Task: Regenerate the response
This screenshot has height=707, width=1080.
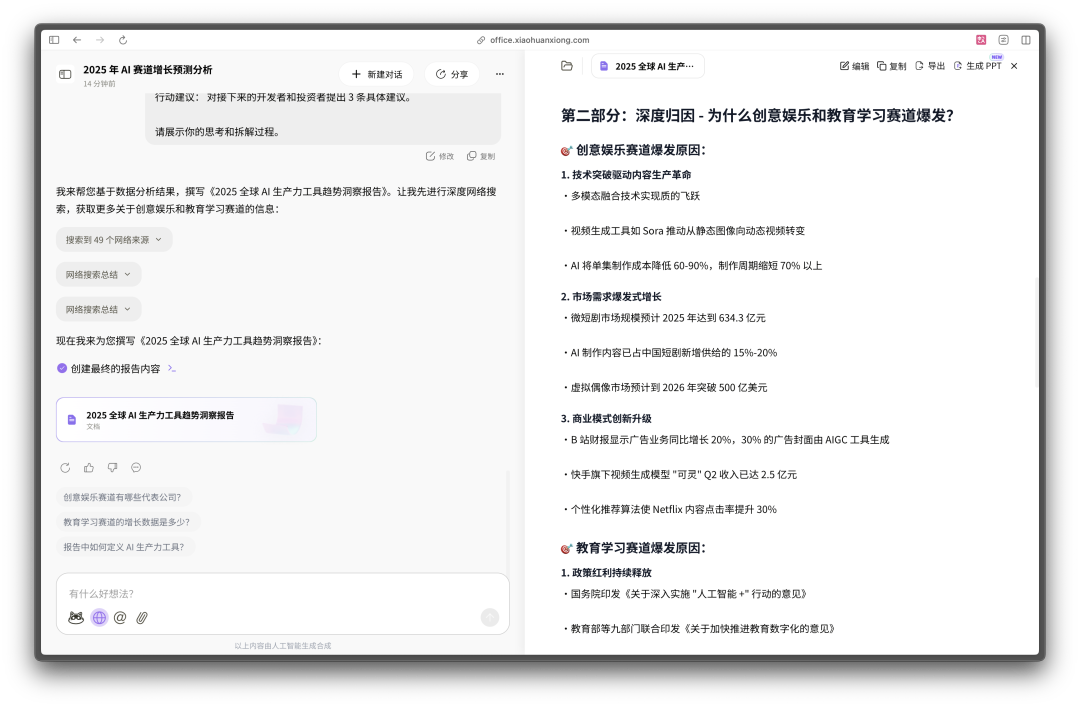Action: tap(65, 468)
